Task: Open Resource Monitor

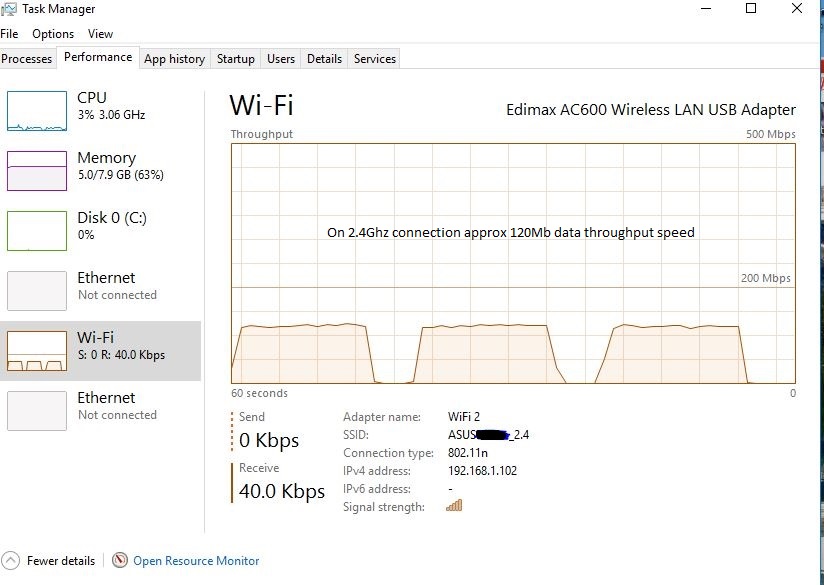Action: 196,560
